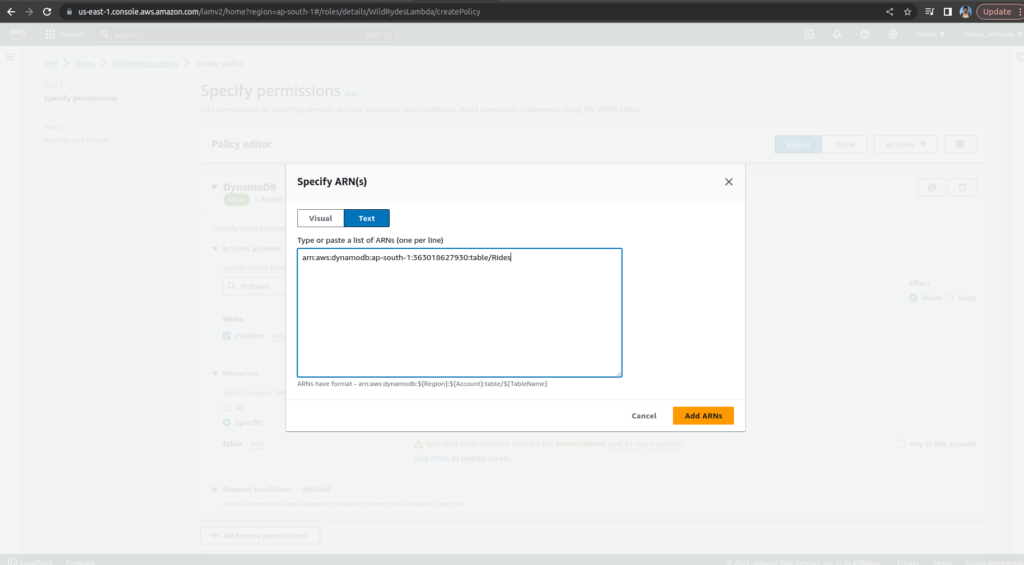Viewport: 1024px width, 565px height.
Task: Click into the ARN list text area
Action: pyautogui.click(x=460, y=312)
